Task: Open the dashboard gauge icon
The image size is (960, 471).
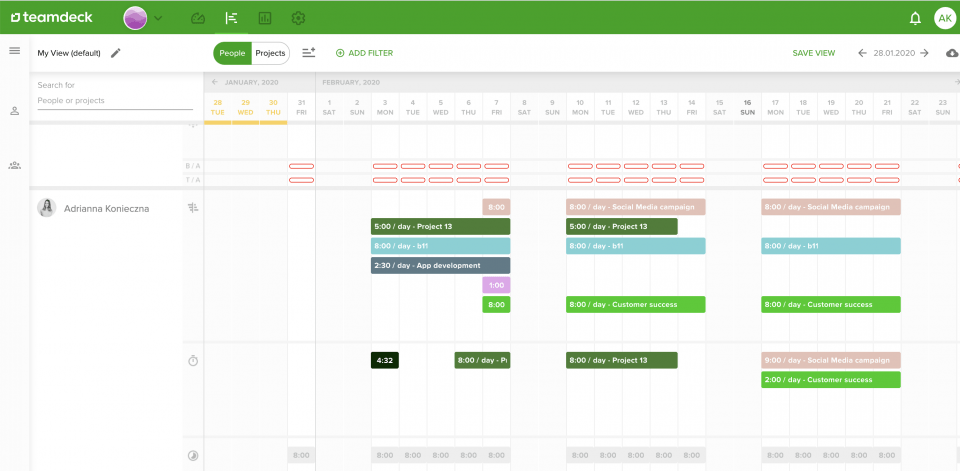Action: (x=198, y=18)
